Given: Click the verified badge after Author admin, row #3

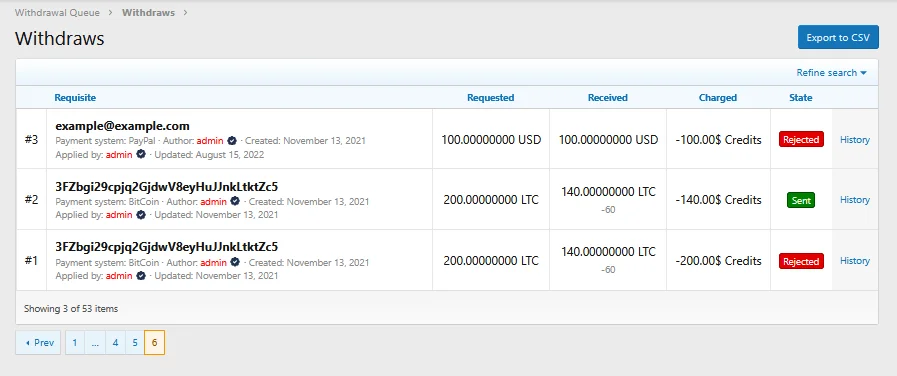Looking at the screenshot, I should (232, 140).
